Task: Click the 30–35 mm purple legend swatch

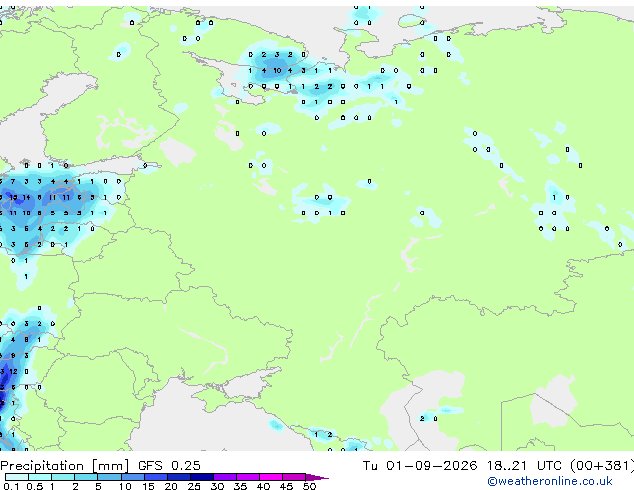Action: tap(225, 477)
